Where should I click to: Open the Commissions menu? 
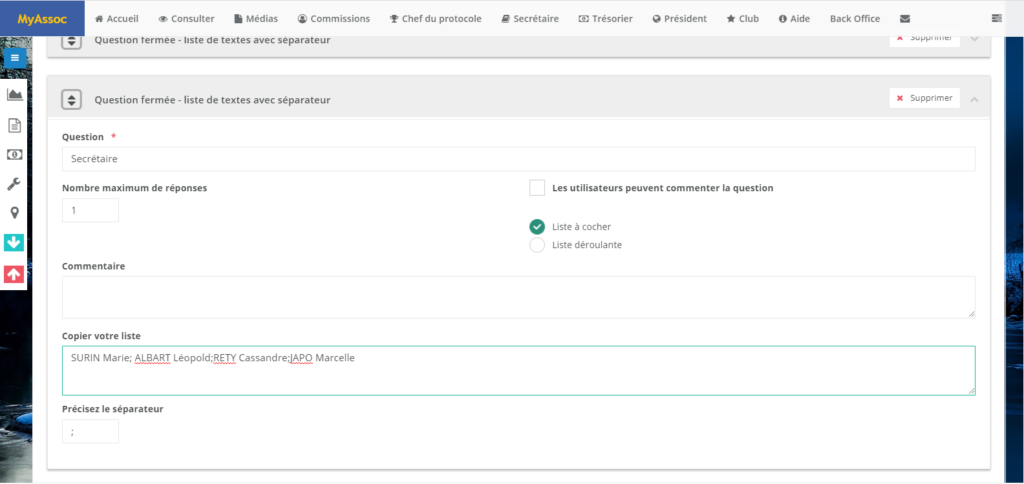click(x=333, y=19)
